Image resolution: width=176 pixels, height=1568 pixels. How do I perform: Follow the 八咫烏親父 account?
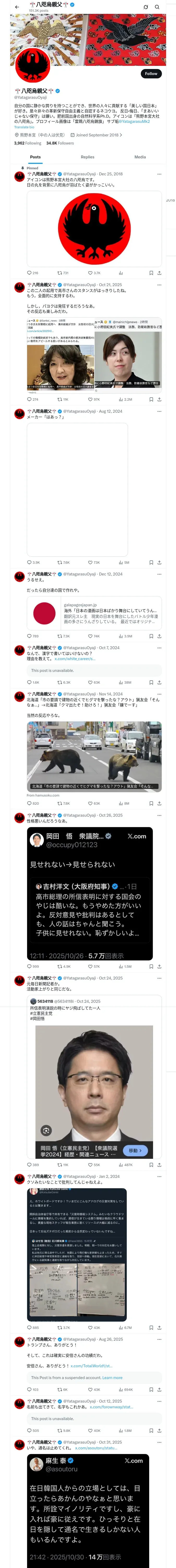(151, 74)
